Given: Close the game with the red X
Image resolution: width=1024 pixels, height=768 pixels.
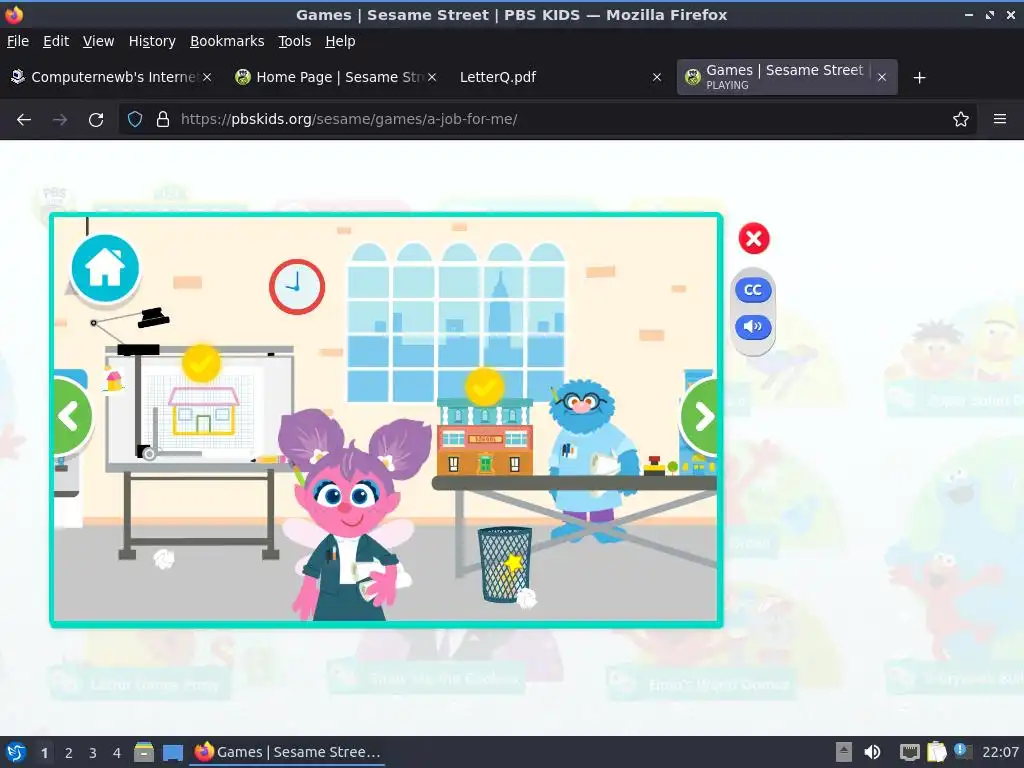Looking at the screenshot, I should coord(754,238).
